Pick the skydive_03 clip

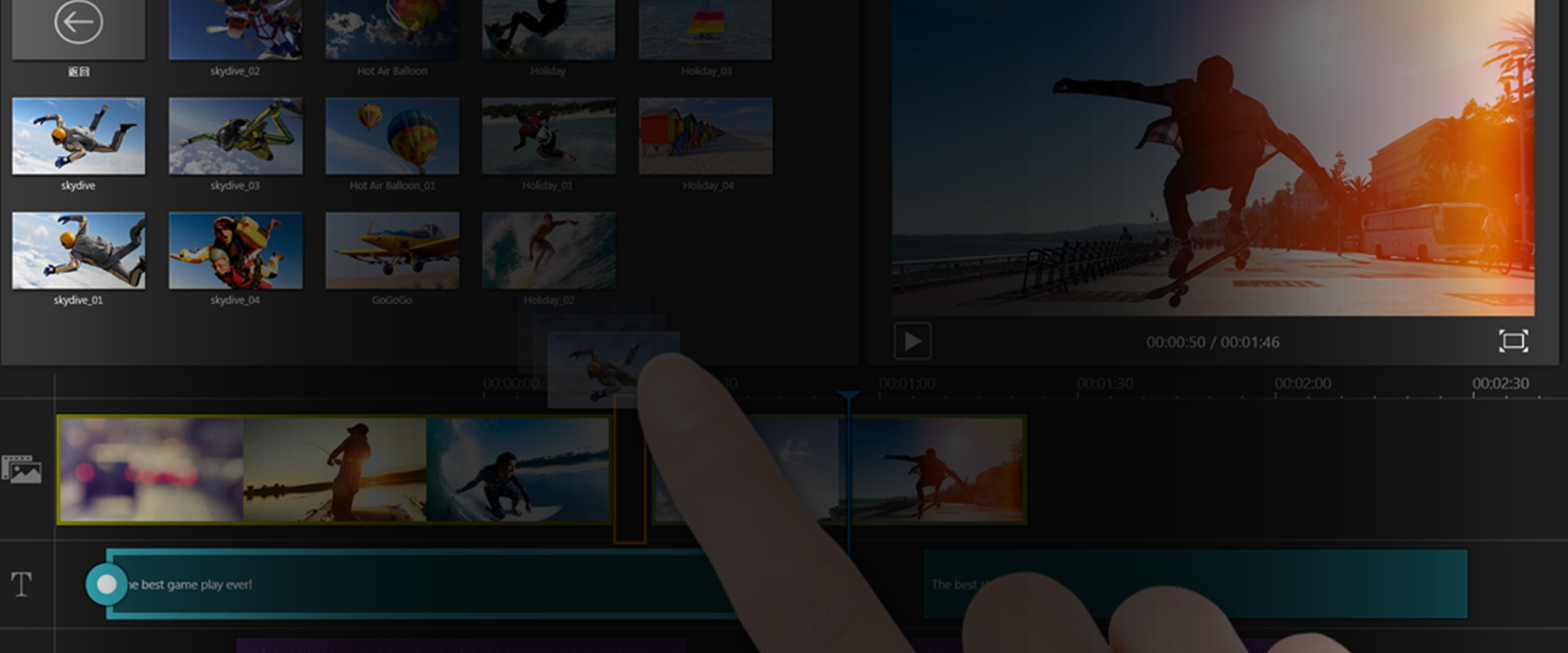(235, 136)
